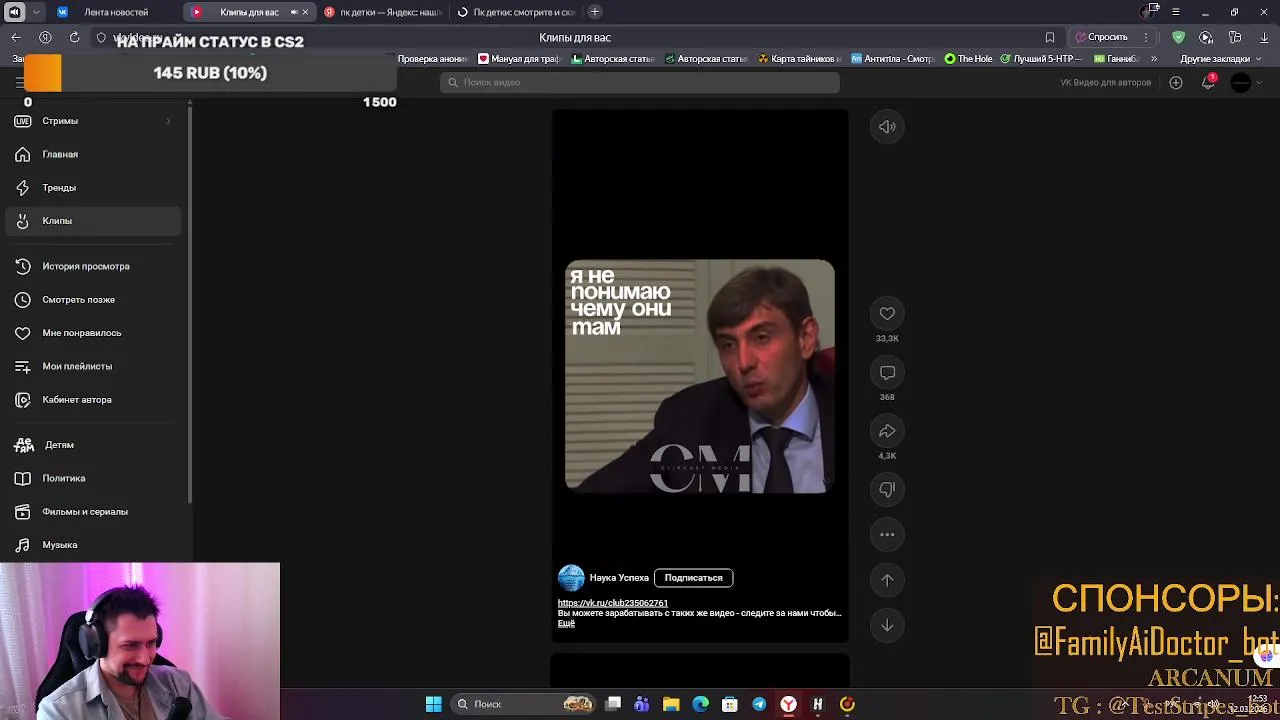Reload the current page
Viewport: 1280px width, 720px height.
tap(74, 37)
